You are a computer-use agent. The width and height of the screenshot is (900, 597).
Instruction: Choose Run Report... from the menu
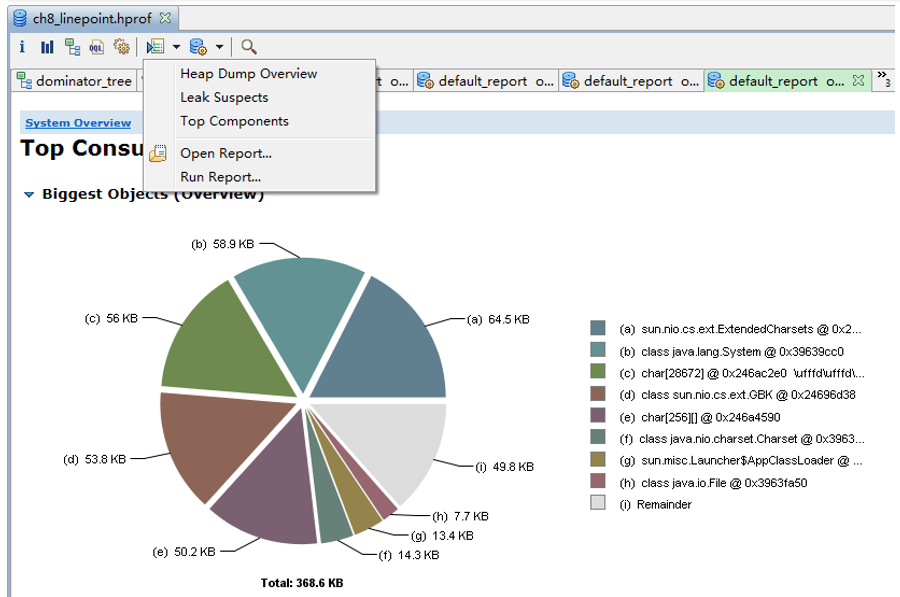click(221, 177)
